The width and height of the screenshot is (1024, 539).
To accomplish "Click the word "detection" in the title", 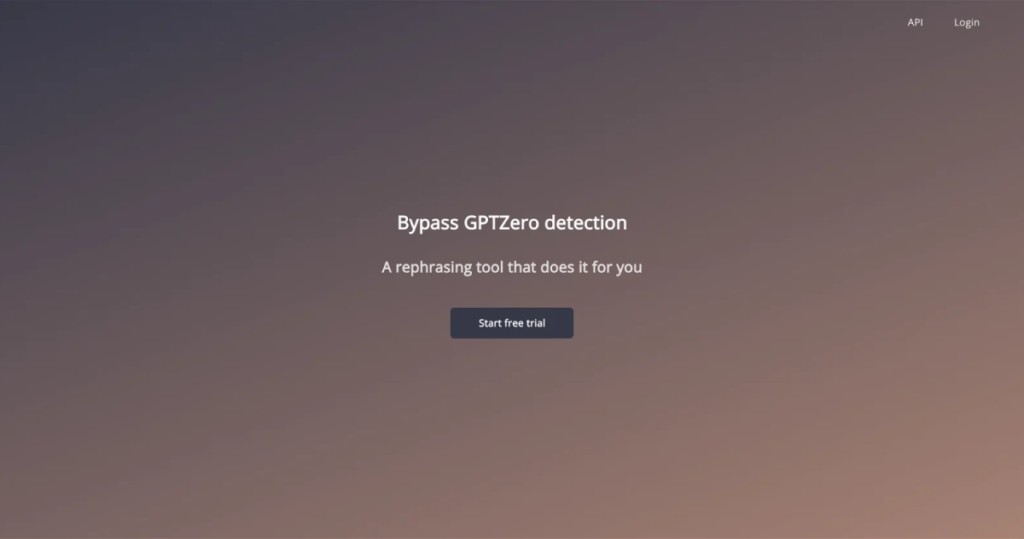I will pos(586,223).
